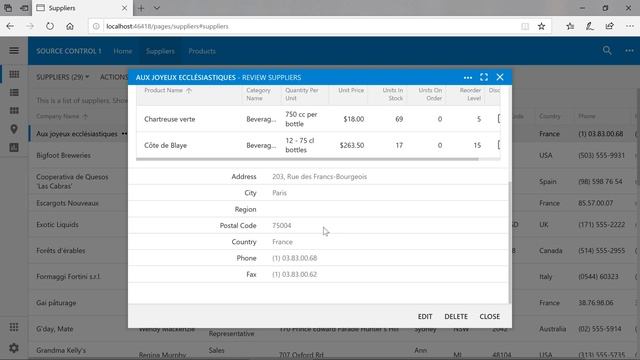Click the Fax value (1) 03.83.00.62
The image size is (640, 360).
point(295,274)
